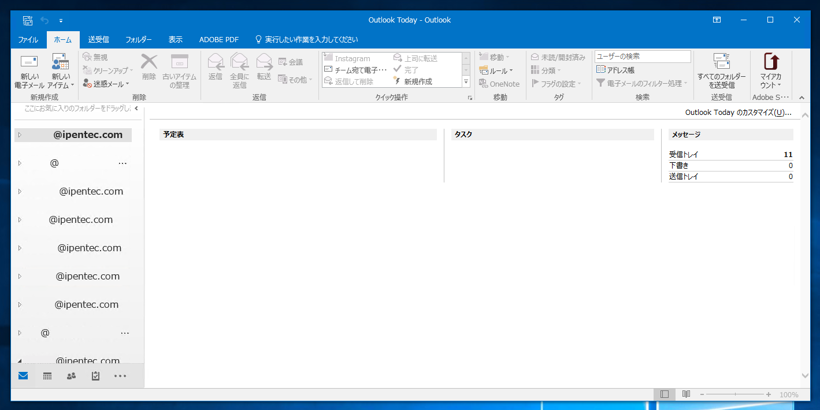Open the 新しいアイテム dropdown
This screenshot has height=410, width=820.
(x=61, y=71)
